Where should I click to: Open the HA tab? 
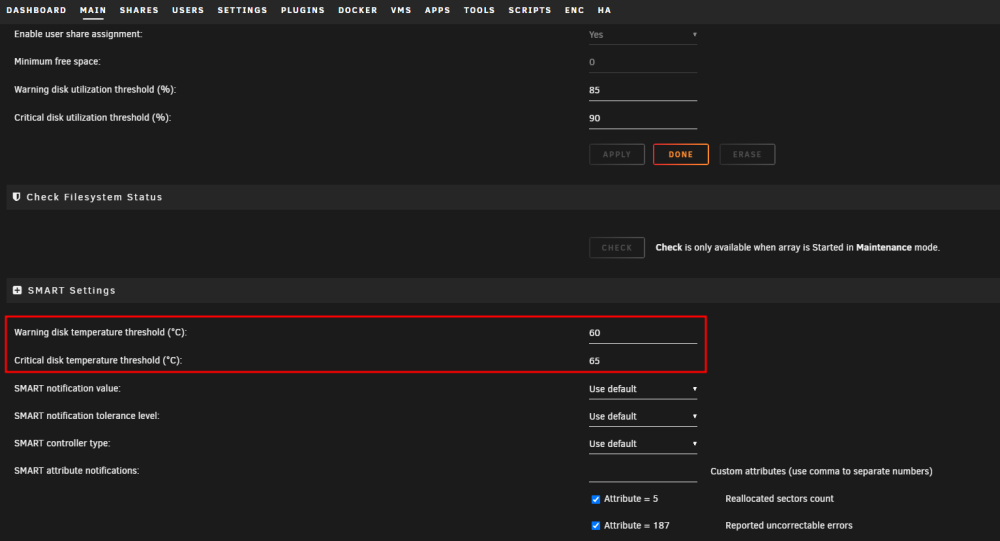(x=605, y=10)
